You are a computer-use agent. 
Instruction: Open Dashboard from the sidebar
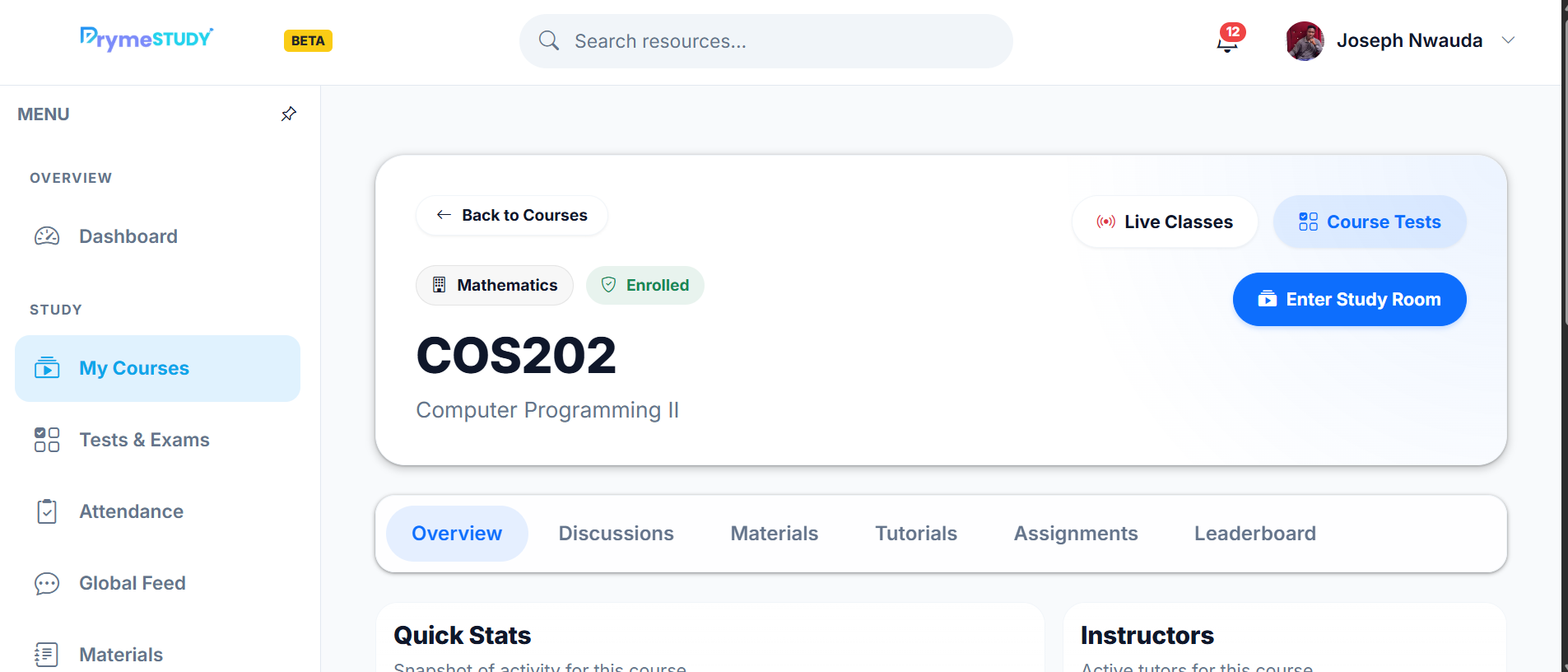point(128,236)
